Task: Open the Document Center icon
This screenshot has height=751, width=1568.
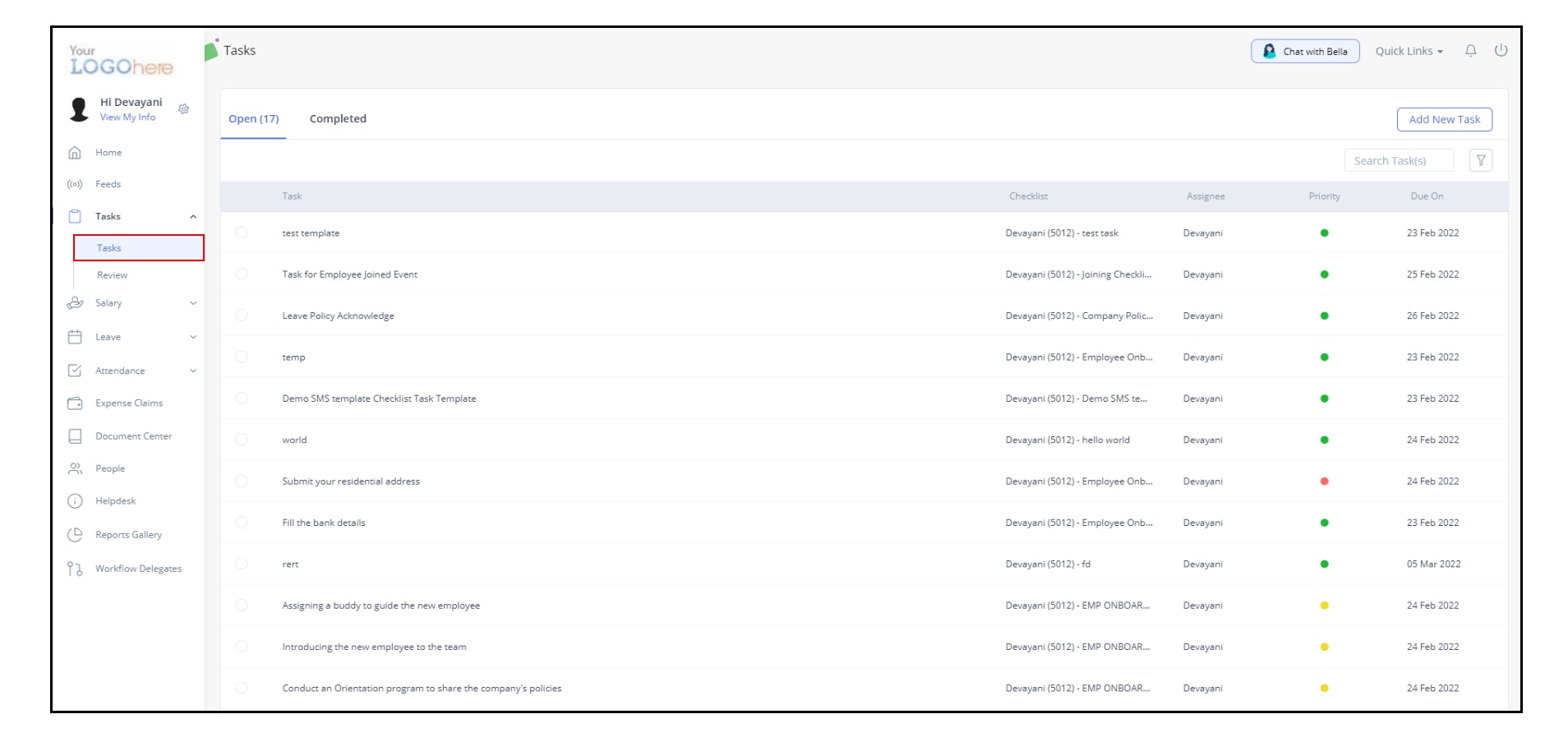Action: pos(75,435)
